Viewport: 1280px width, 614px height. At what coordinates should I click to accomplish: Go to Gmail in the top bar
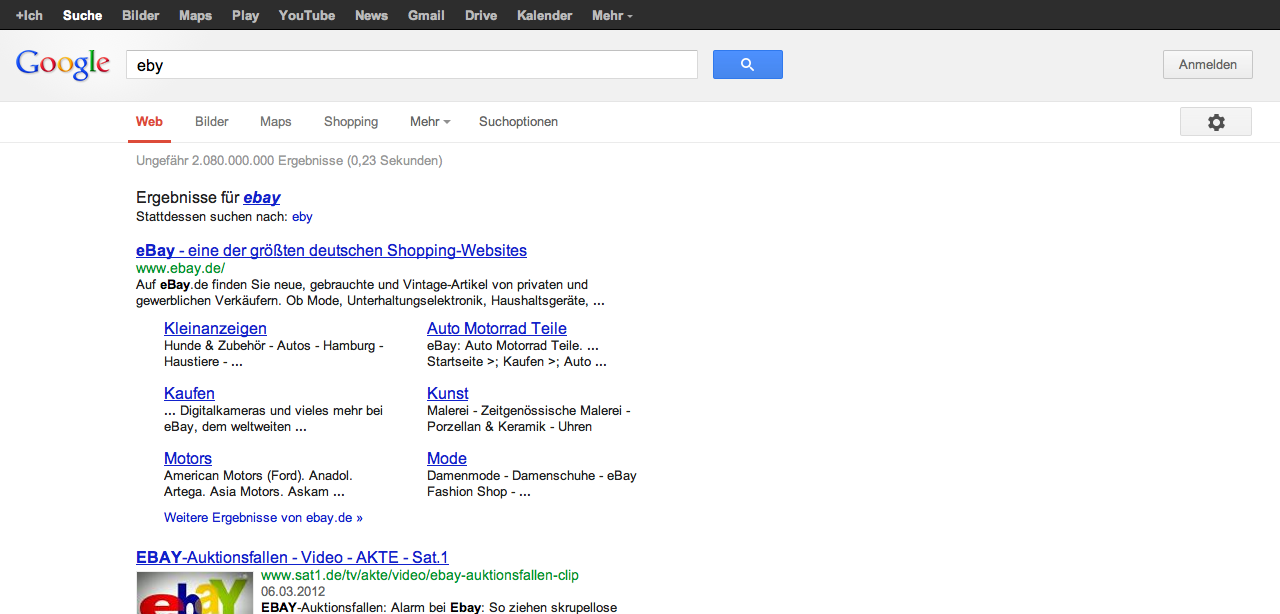click(426, 15)
